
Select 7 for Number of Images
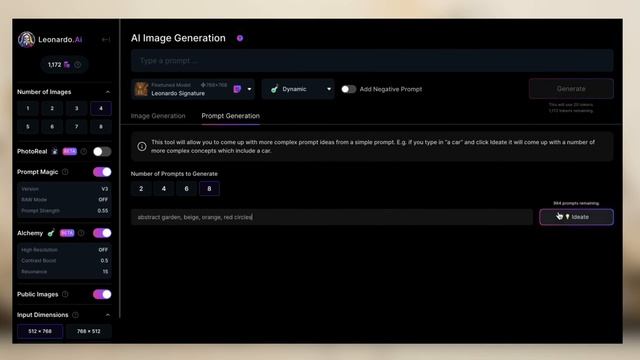pyautogui.click(x=76, y=127)
